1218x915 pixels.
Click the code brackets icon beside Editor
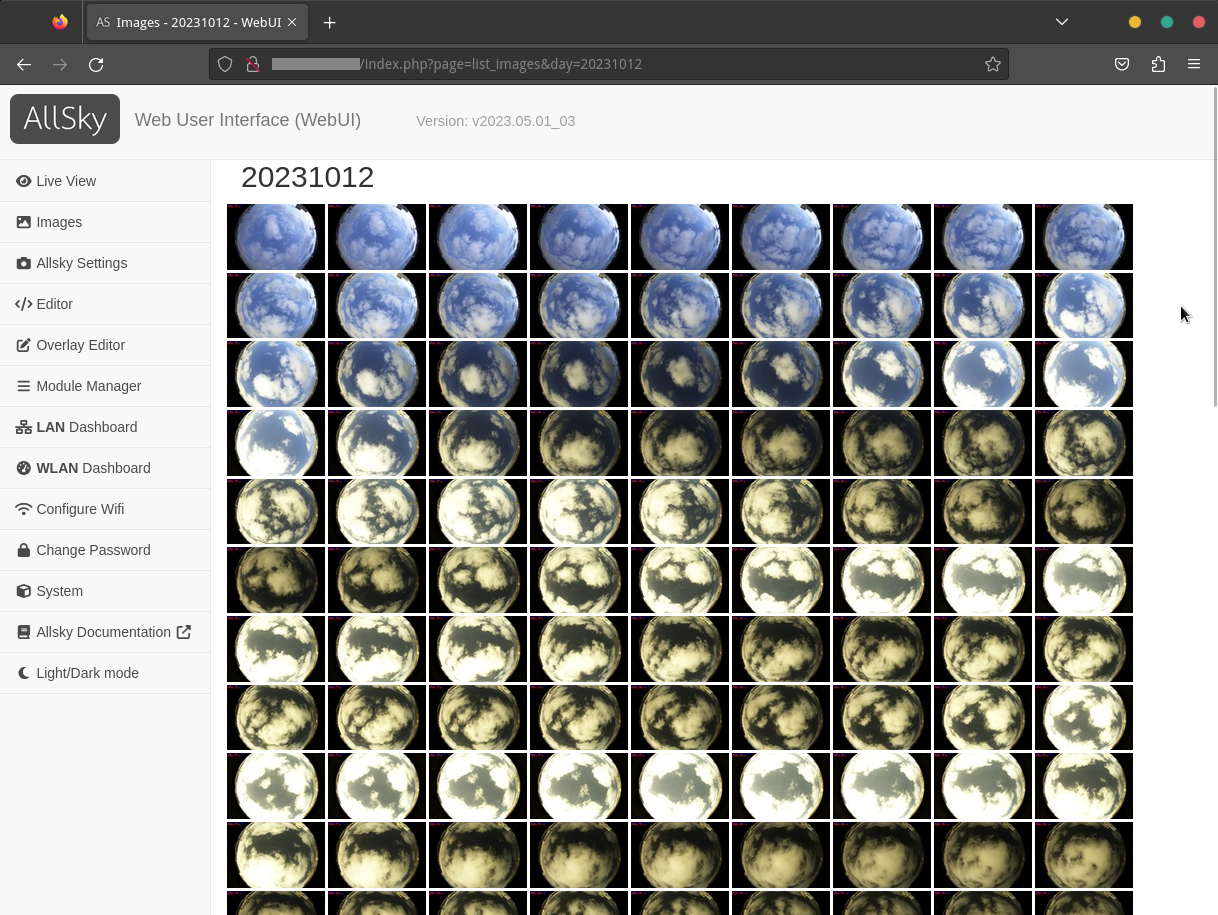pos(24,304)
